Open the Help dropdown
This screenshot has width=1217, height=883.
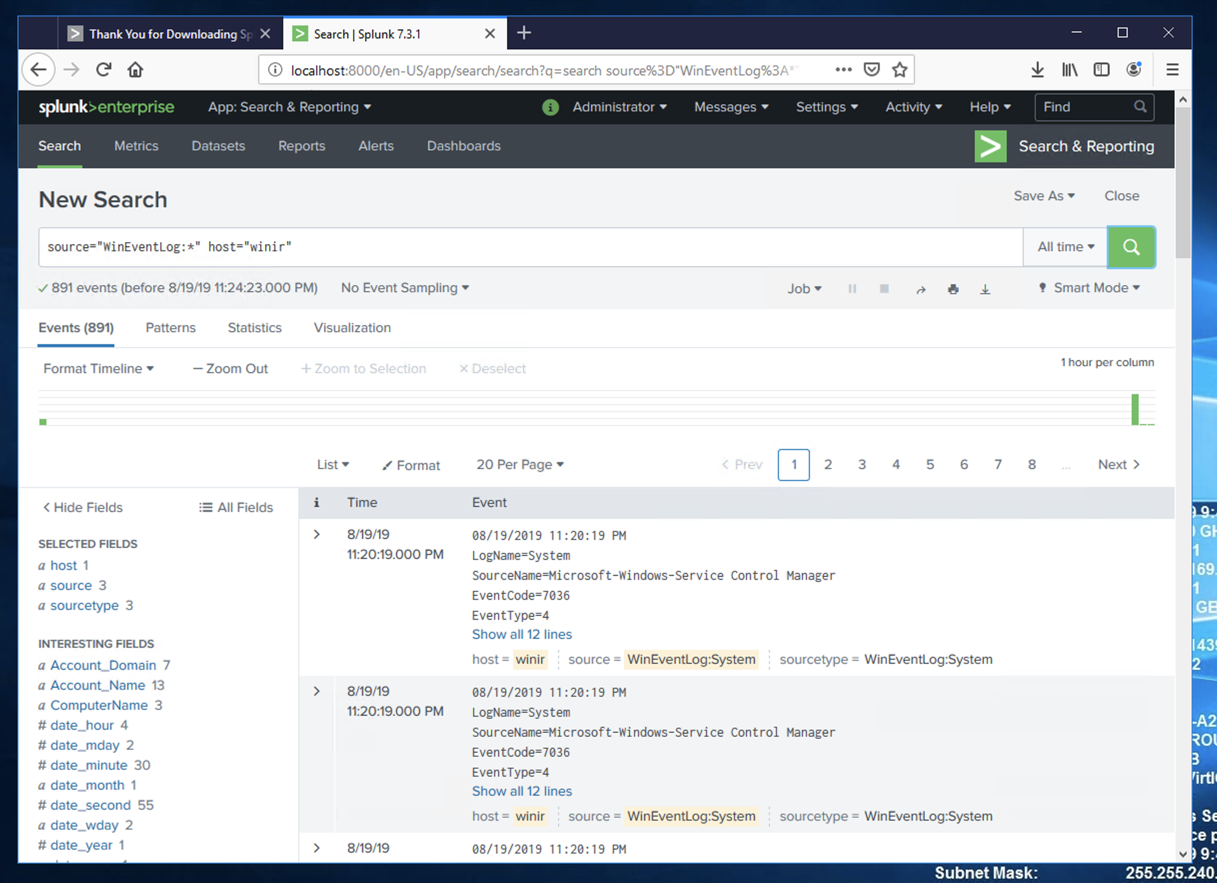point(990,107)
